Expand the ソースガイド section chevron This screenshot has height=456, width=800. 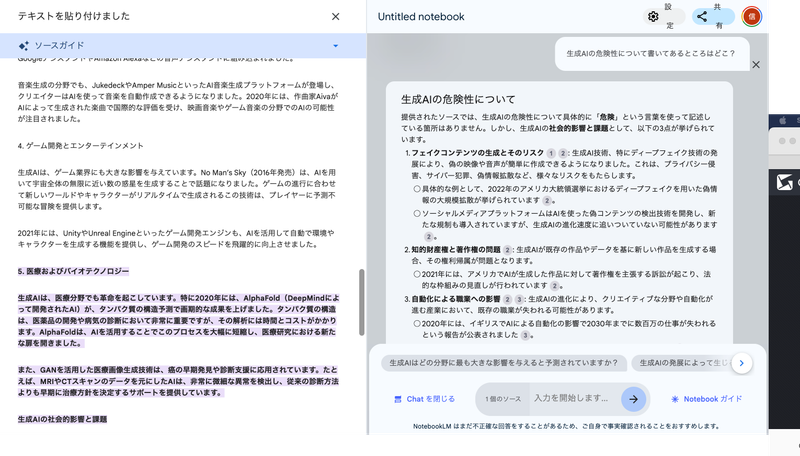point(335,46)
